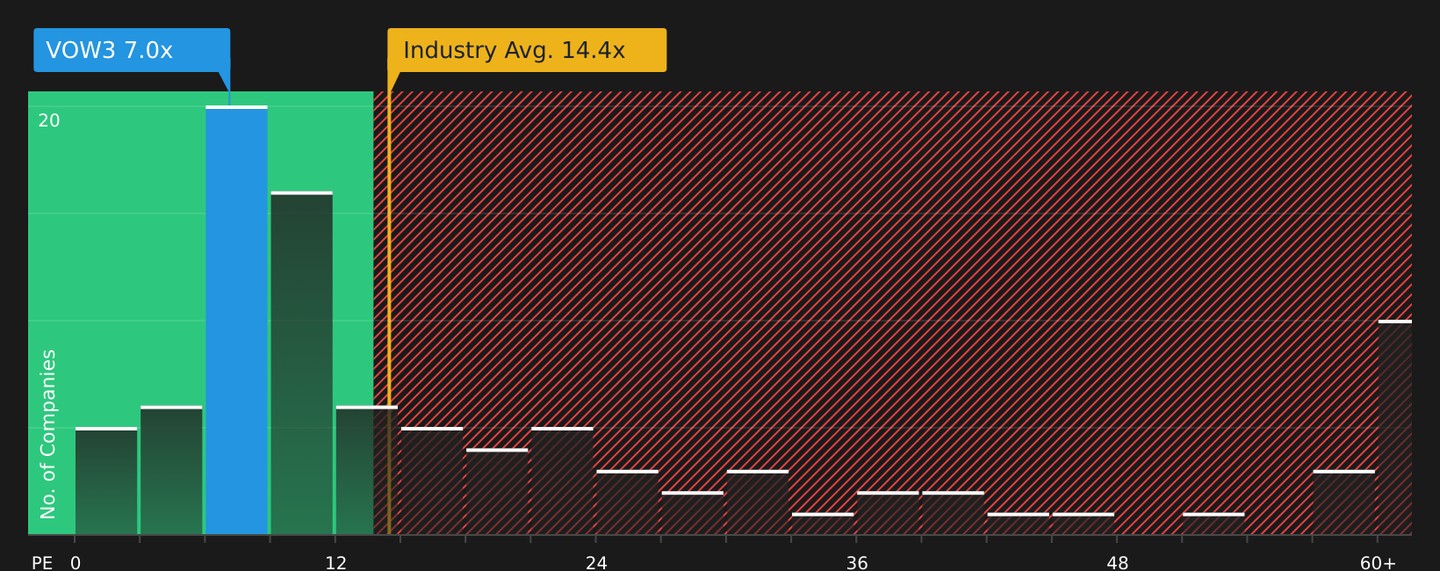1440x571 pixels.
Task: Click the '20' y-axis value label
Action: pos(49,121)
